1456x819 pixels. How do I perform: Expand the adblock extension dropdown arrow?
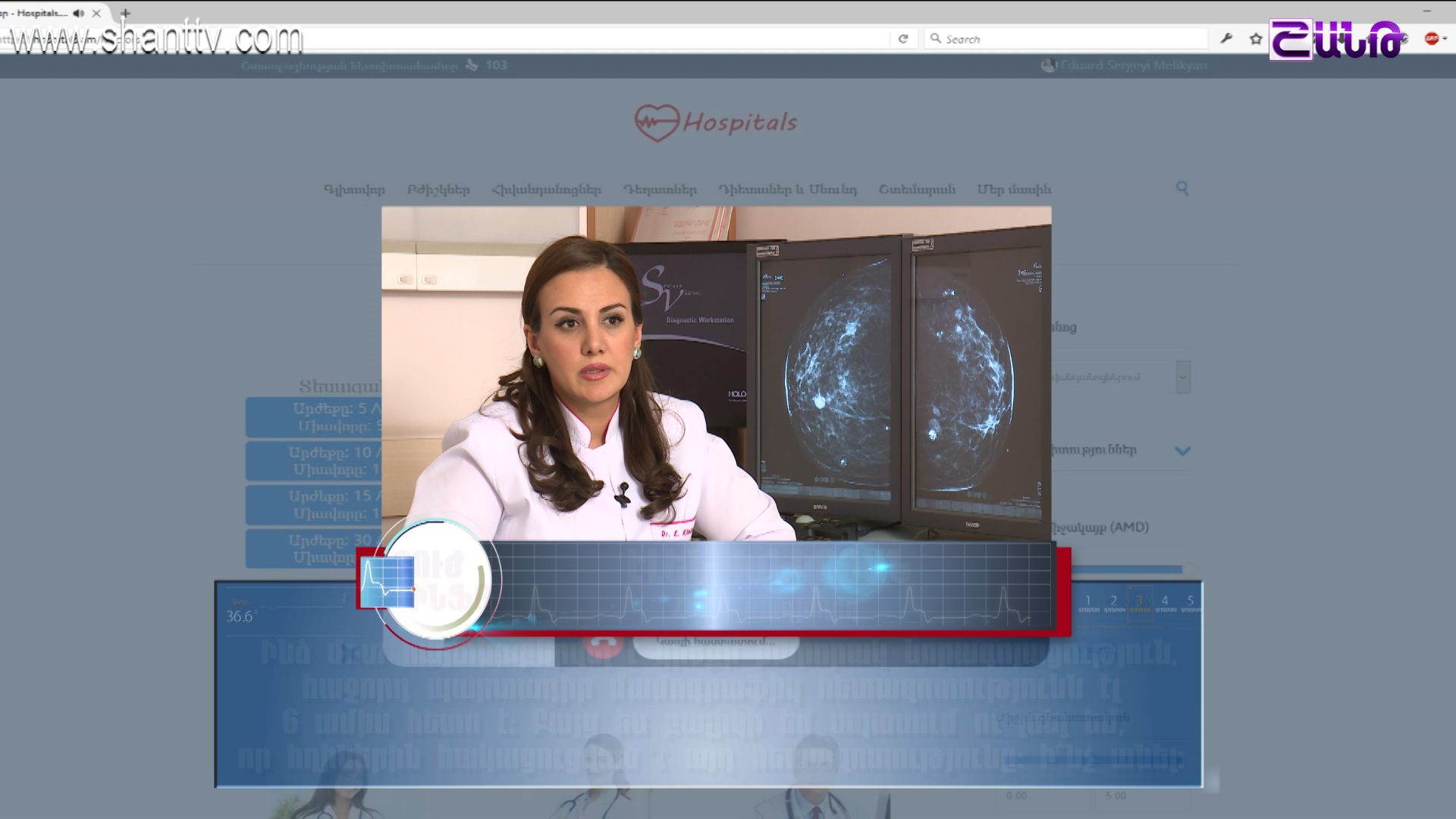pos(1445,39)
